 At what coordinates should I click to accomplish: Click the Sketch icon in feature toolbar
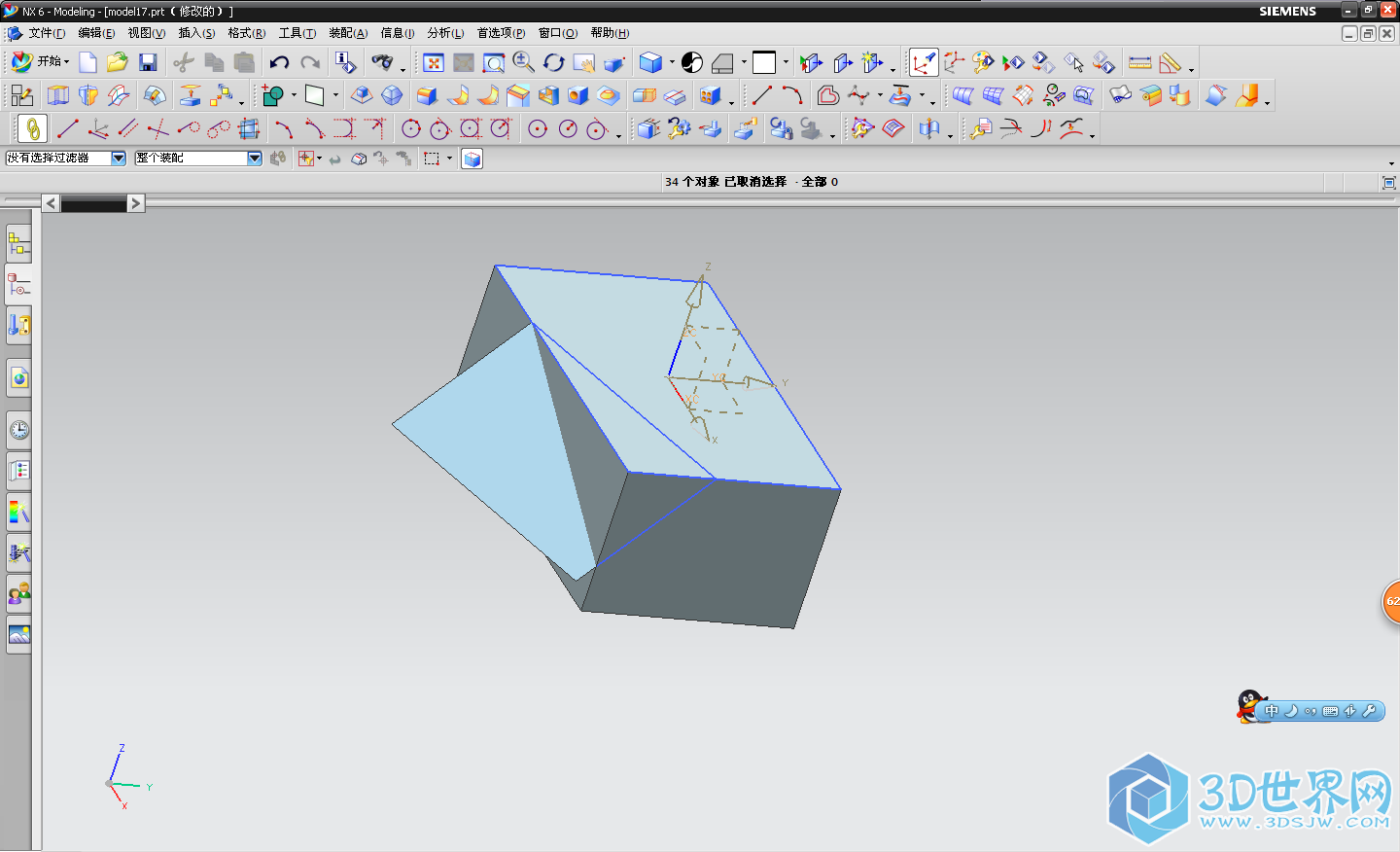pyautogui.click(x=21, y=95)
